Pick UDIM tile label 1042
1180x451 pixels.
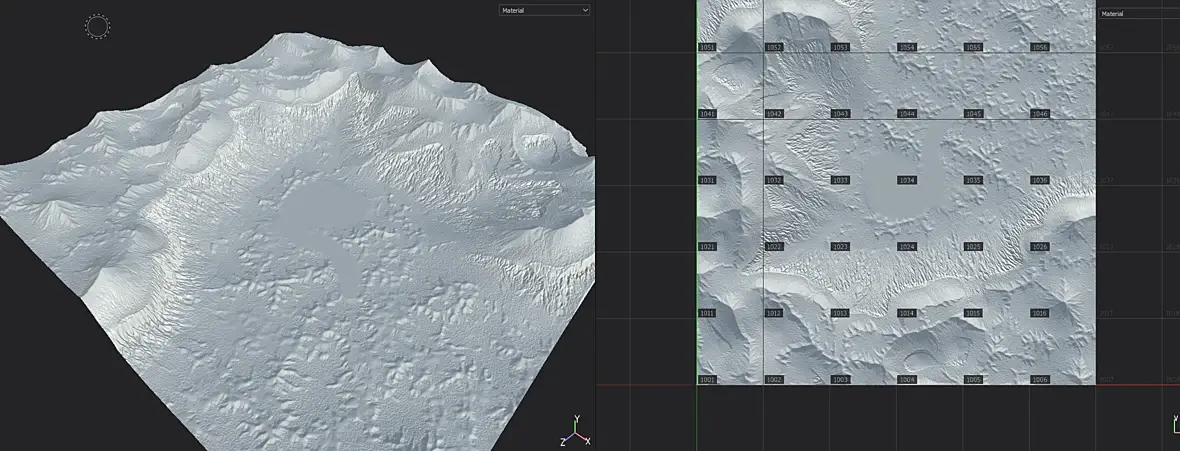[774, 114]
